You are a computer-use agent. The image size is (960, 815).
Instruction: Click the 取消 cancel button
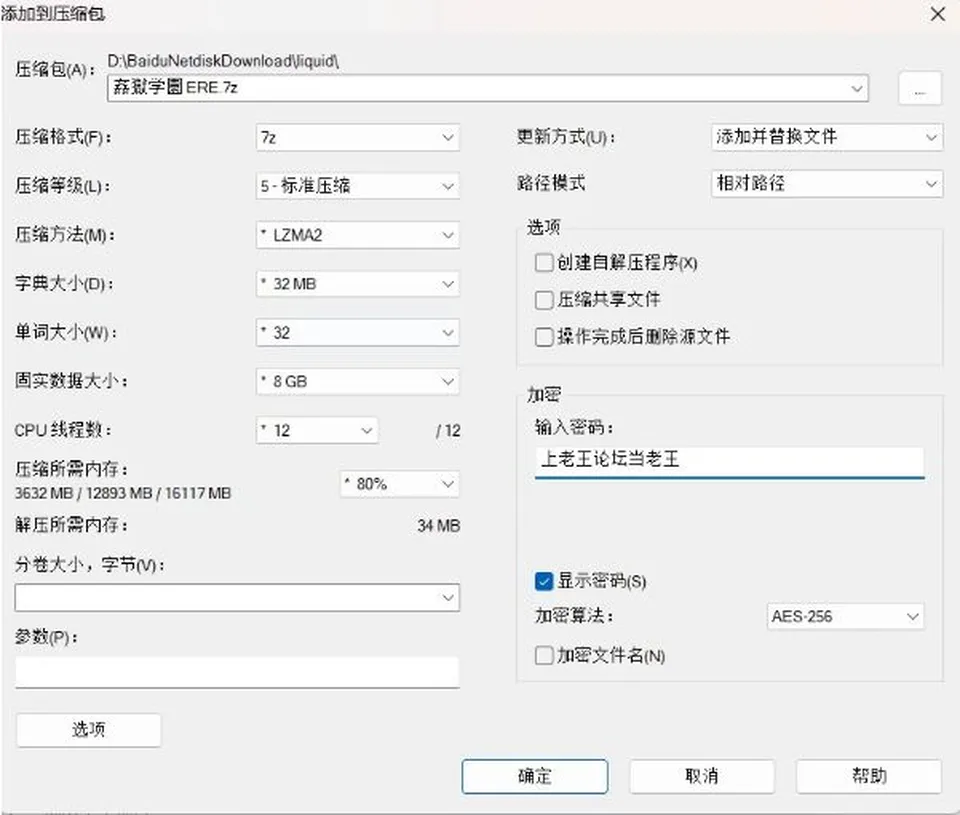[702, 776]
